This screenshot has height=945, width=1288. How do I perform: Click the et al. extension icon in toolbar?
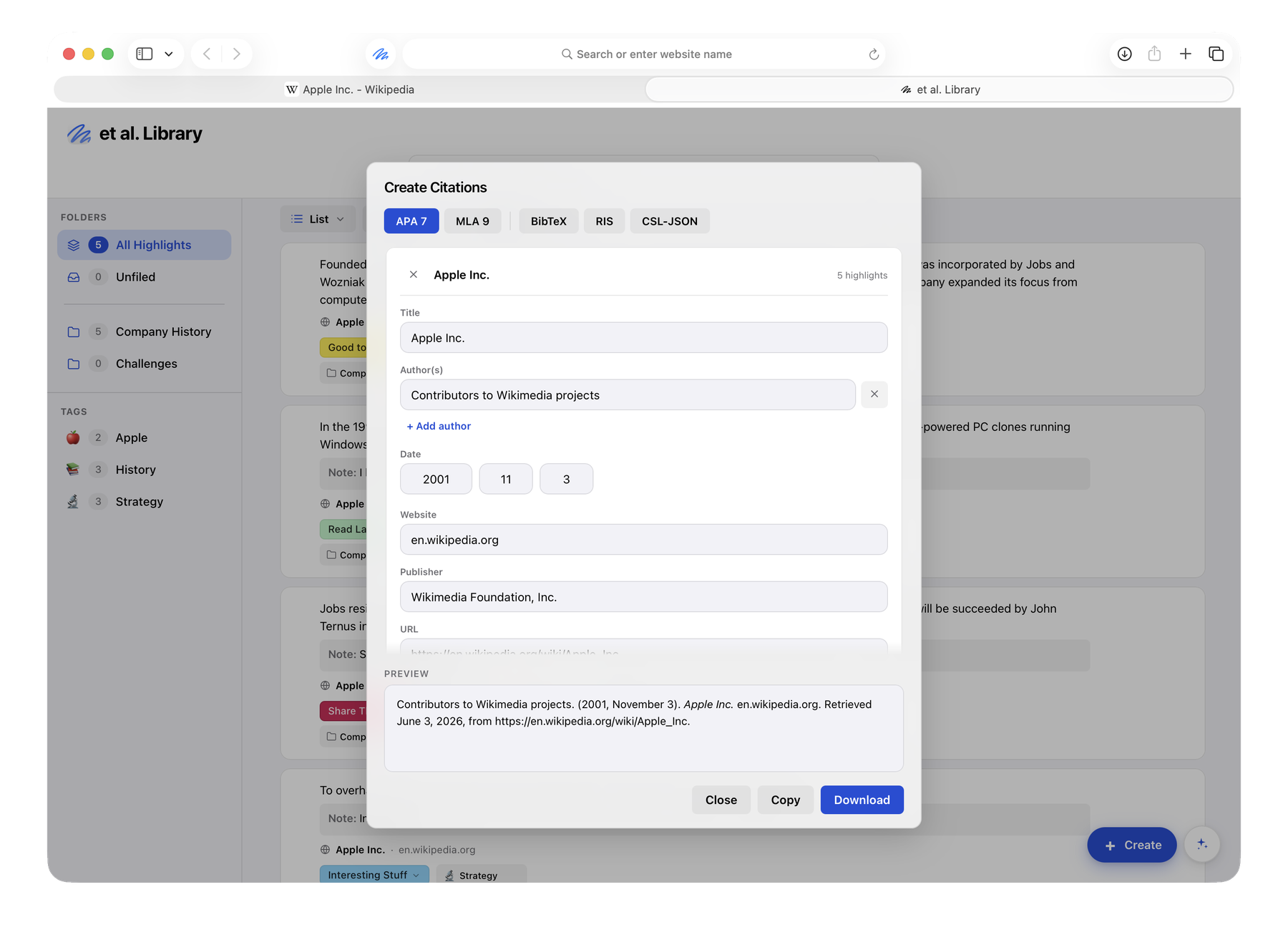(381, 54)
